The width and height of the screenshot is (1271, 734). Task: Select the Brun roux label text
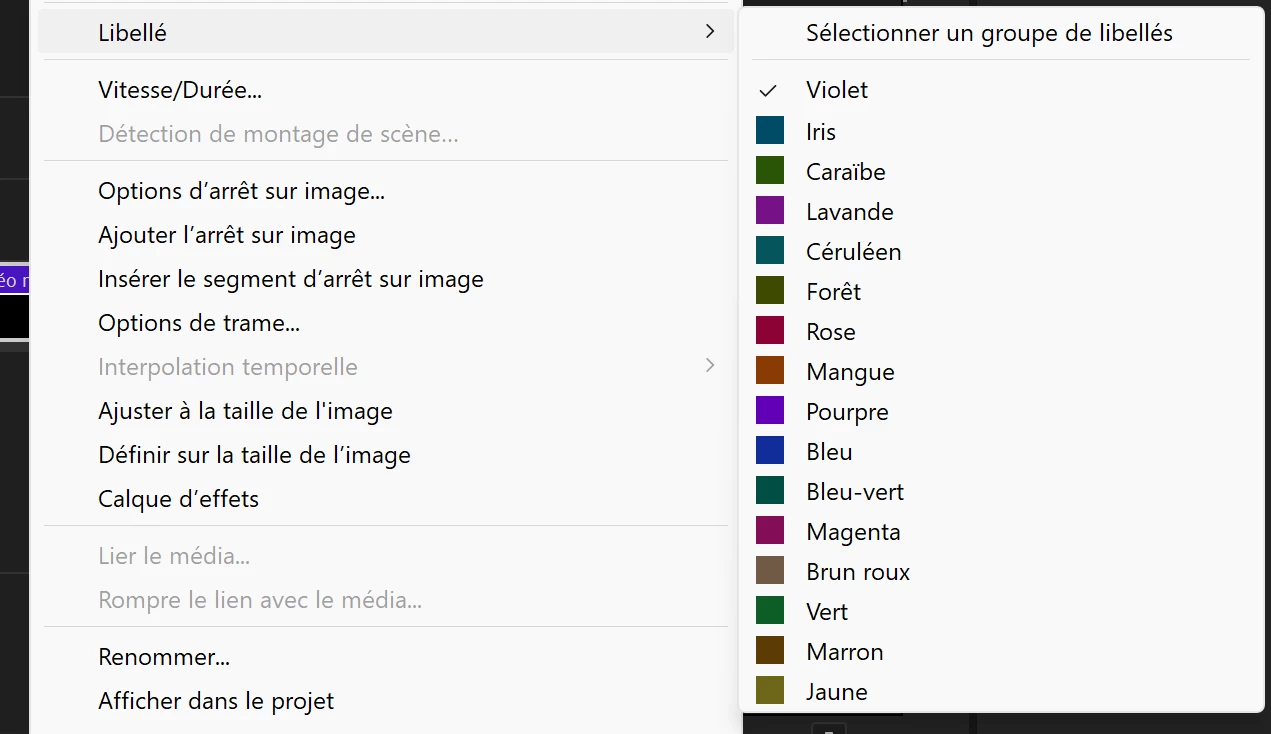click(858, 571)
